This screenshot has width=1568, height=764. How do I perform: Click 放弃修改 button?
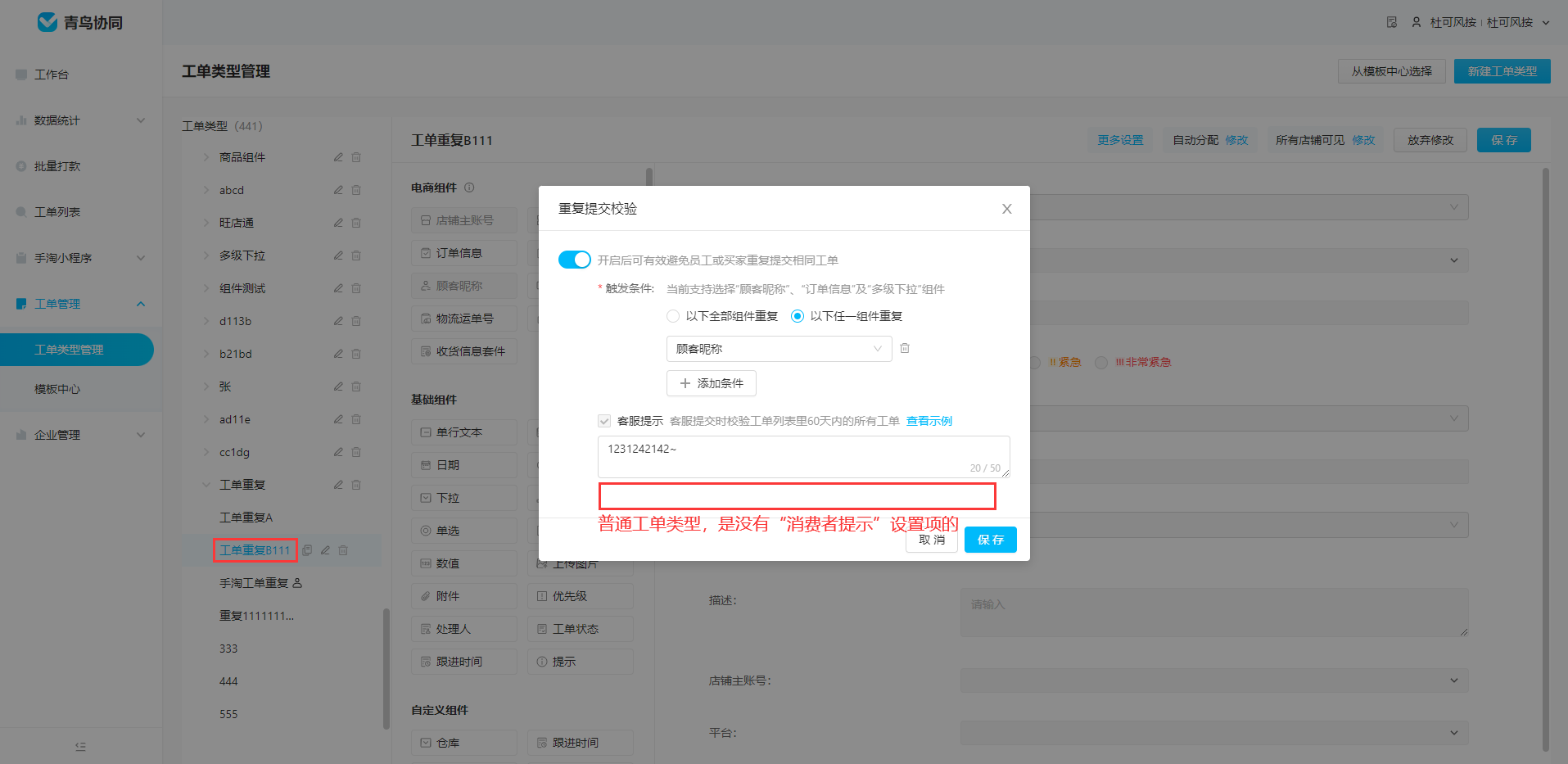point(1430,140)
